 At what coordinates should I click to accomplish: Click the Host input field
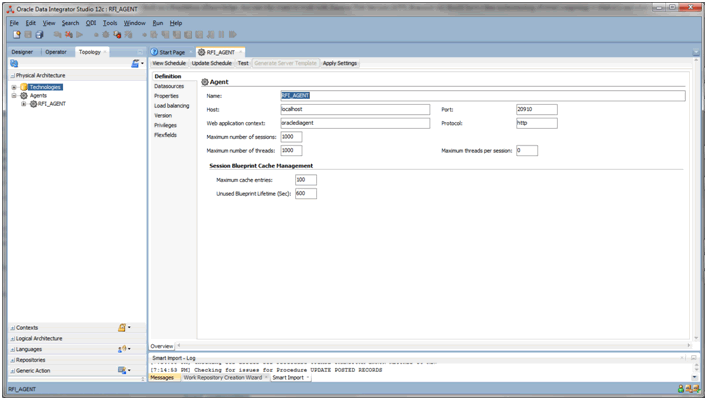(355, 110)
